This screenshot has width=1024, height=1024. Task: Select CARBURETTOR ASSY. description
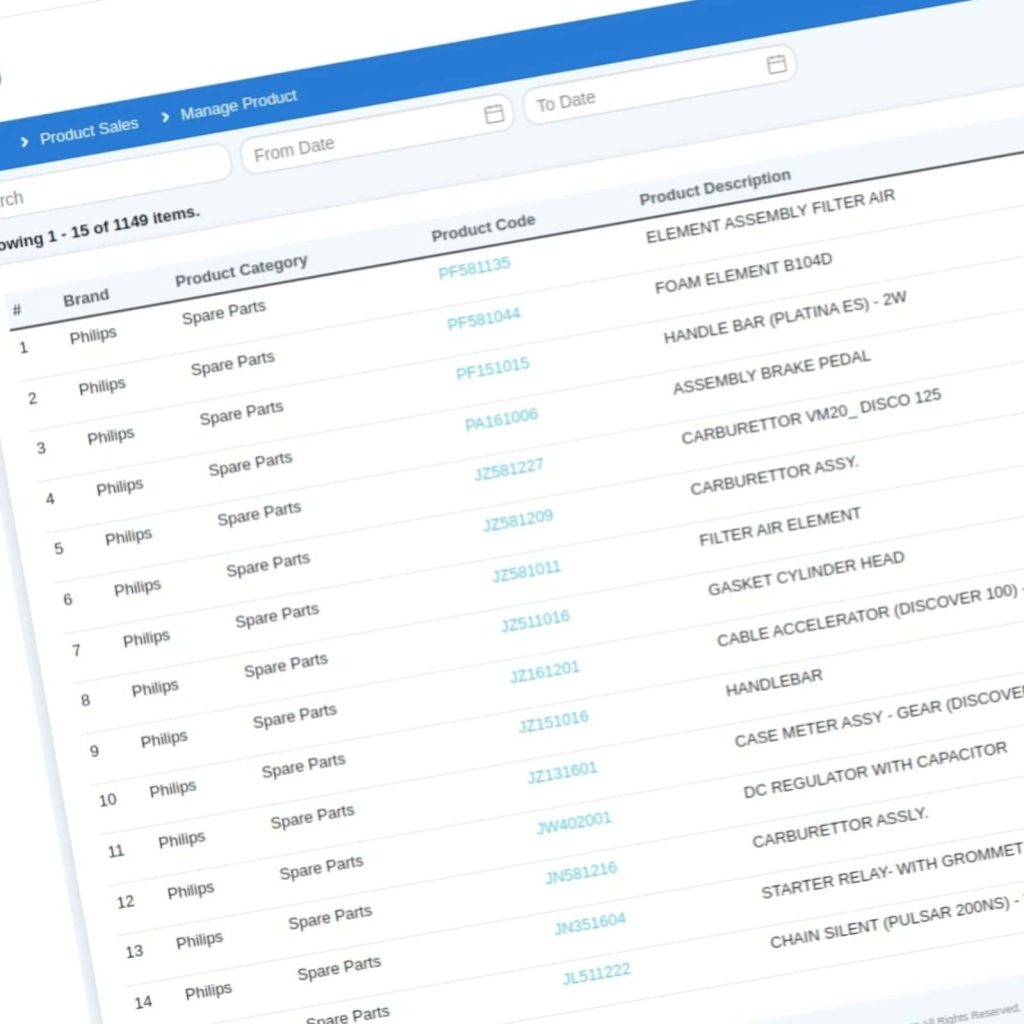774,476
